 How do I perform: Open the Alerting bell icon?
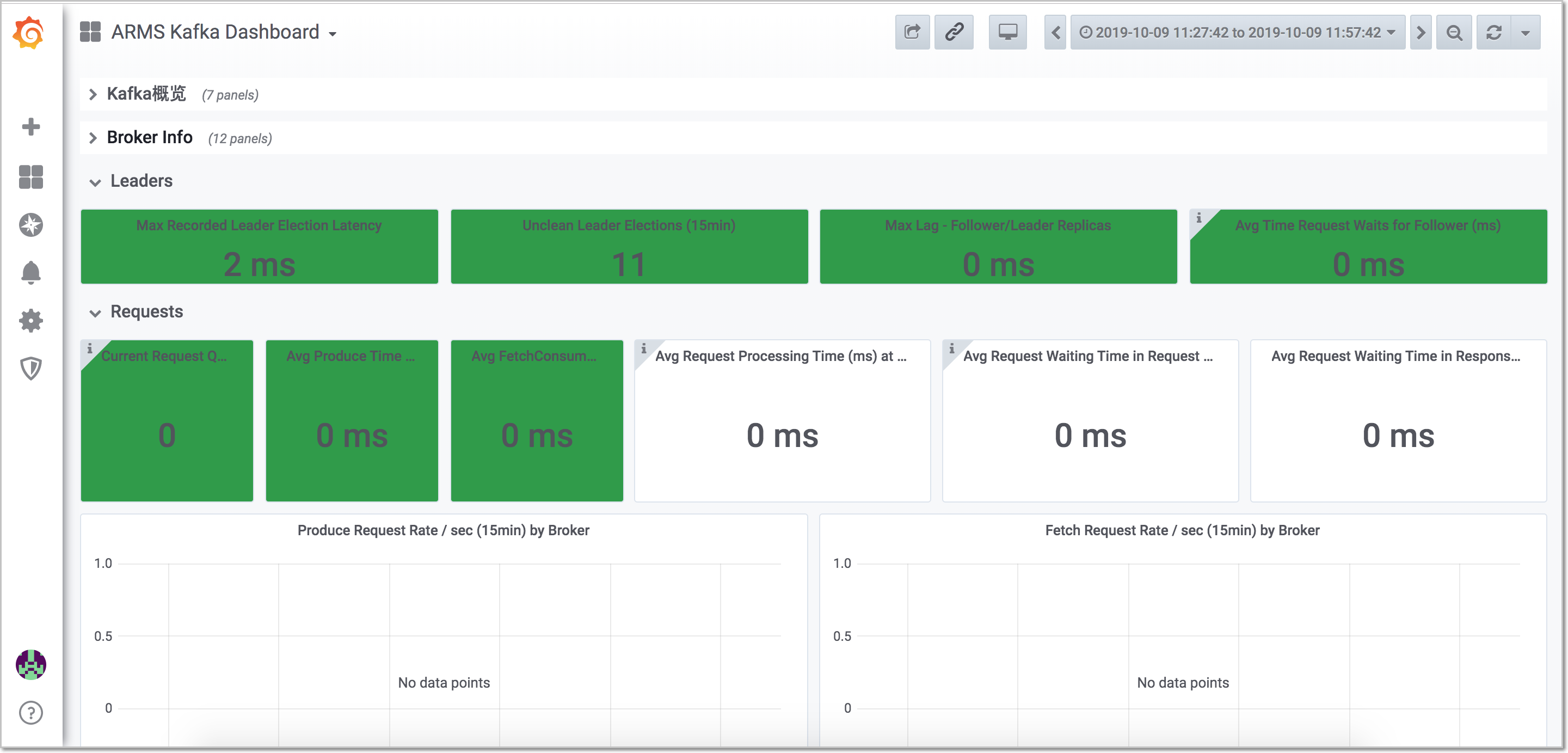pyautogui.click(x=30, y=272)
